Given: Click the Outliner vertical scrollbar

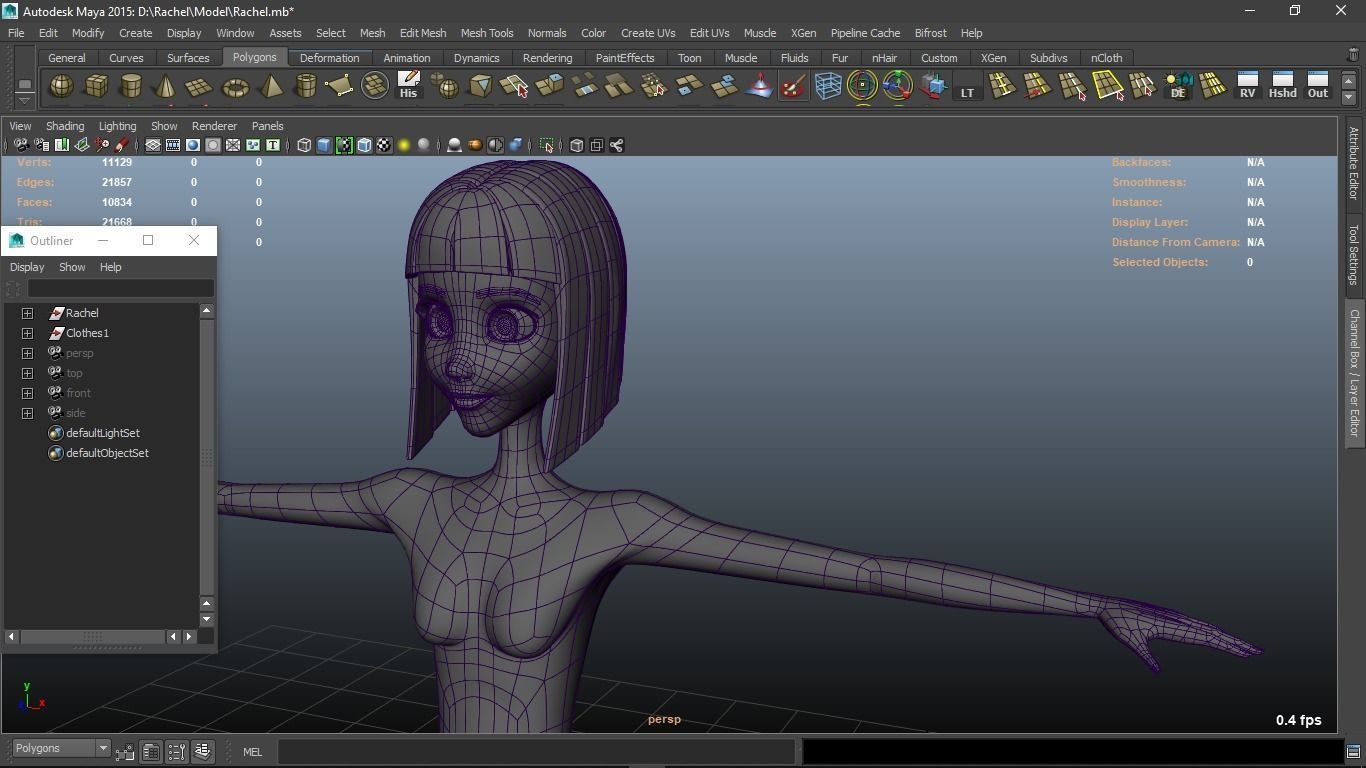Looking at the screenshot, I should pyautogui.click(x=207, y=457).
